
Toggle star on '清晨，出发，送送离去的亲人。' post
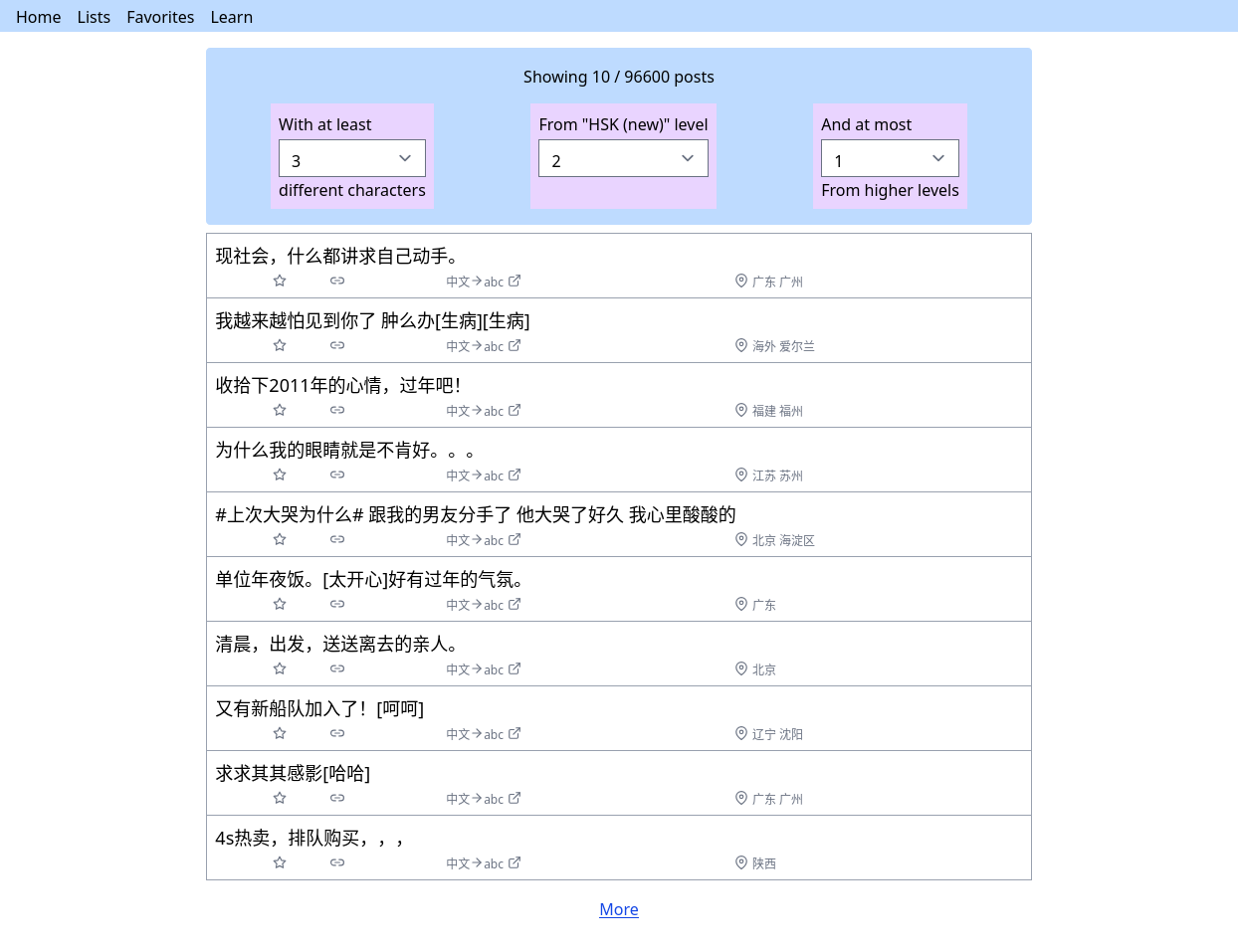[x=280, y=669]
